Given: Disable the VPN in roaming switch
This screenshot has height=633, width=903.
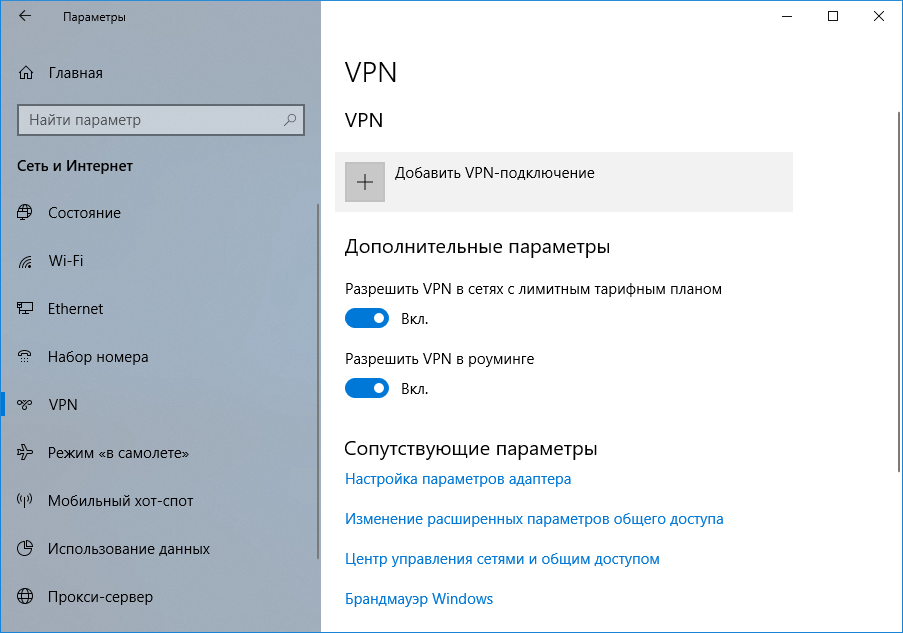Looking at the screenshot, I should (367, 388).
